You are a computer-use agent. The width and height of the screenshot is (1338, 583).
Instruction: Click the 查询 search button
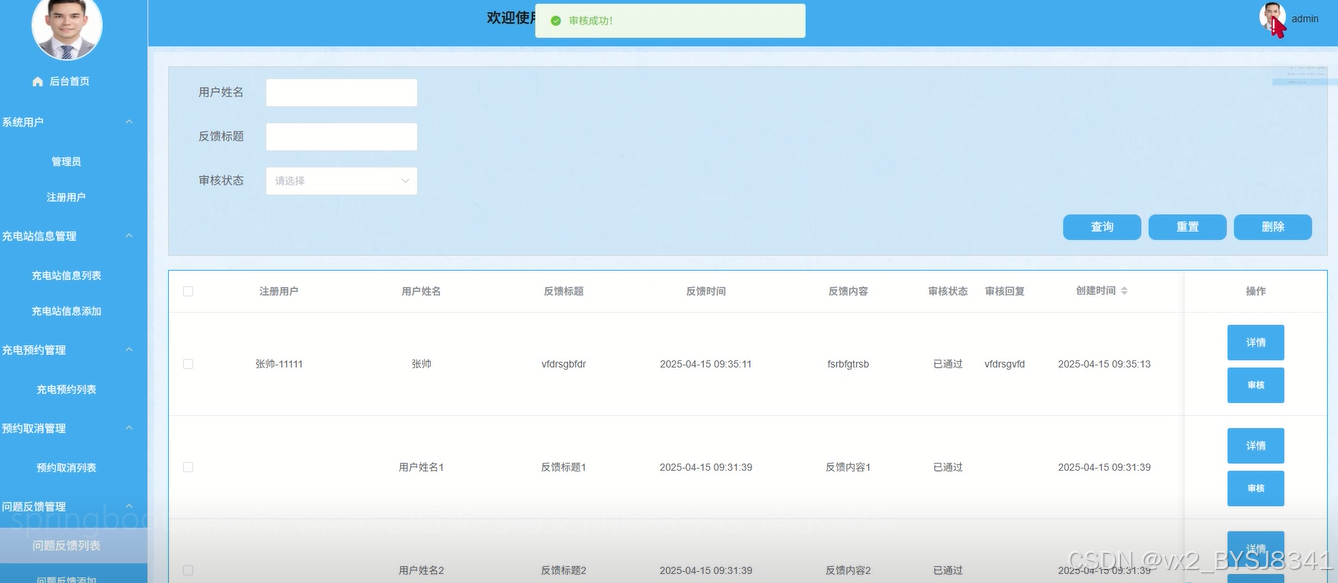[1101, 227]
